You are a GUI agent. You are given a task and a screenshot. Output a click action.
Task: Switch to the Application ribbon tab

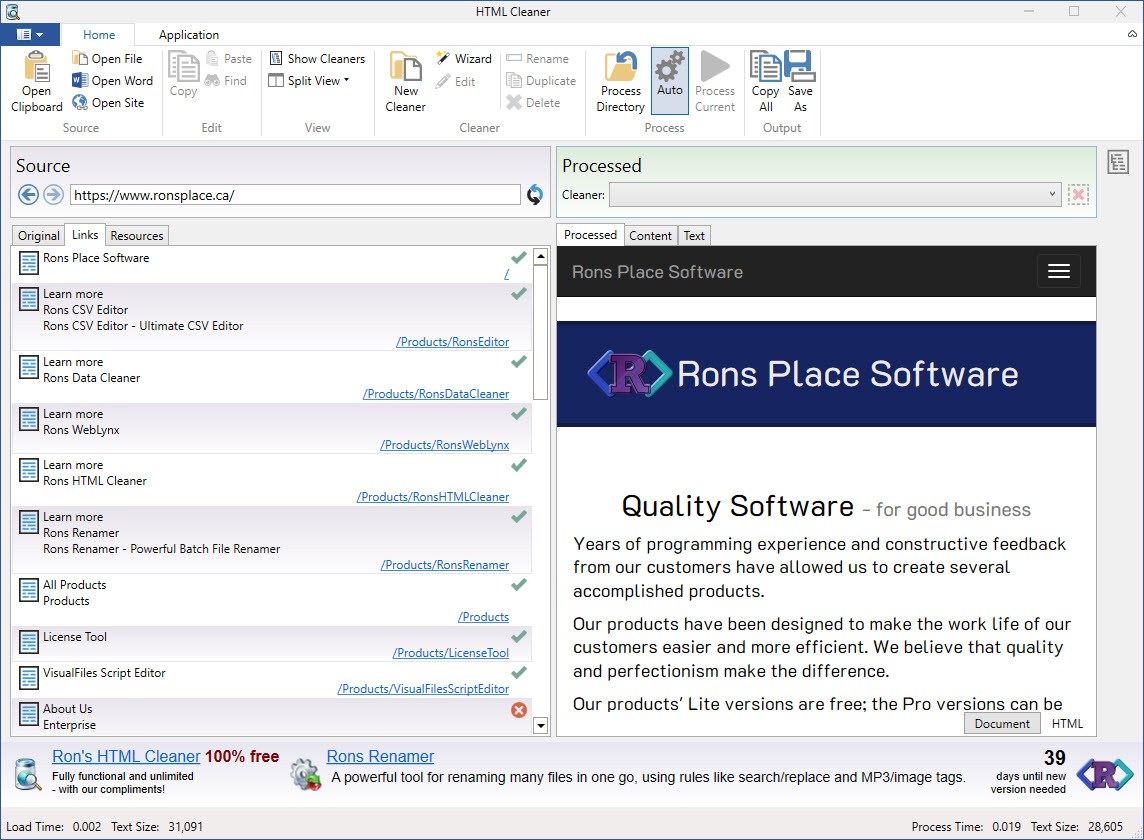[x=189, y=35]
